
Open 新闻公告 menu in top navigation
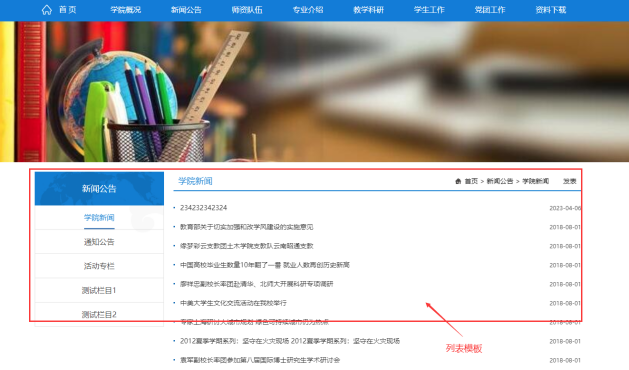pyautogui.click(x=187, y=10)
